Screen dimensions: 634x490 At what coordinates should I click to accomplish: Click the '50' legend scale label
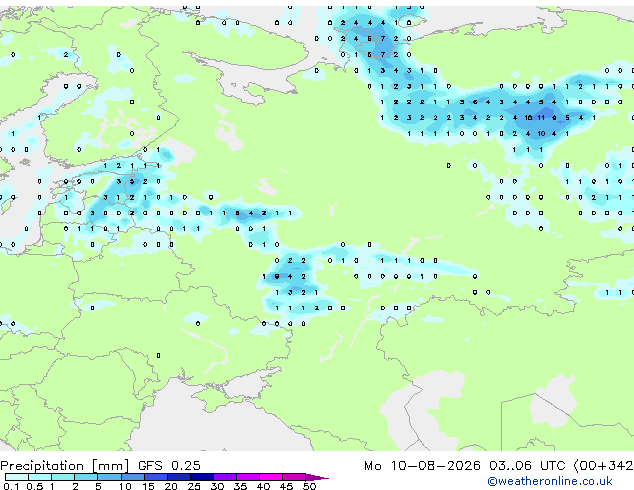point(309,486)
